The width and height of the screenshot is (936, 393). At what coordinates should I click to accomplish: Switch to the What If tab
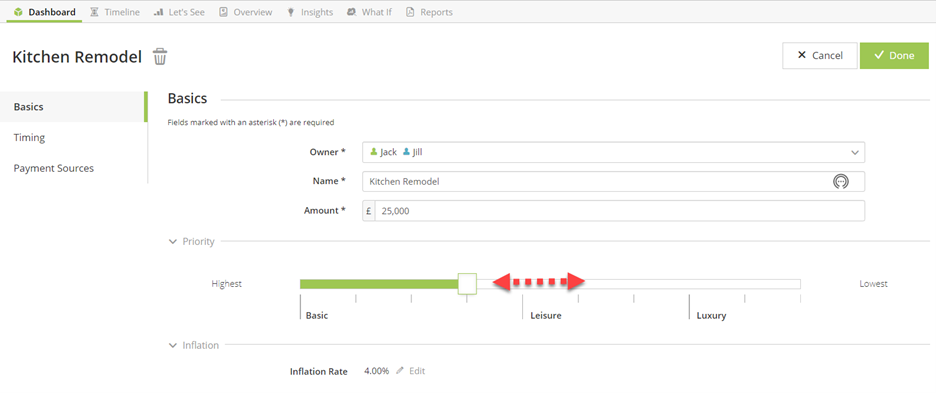pyautogui.click(x=369, y=12)
